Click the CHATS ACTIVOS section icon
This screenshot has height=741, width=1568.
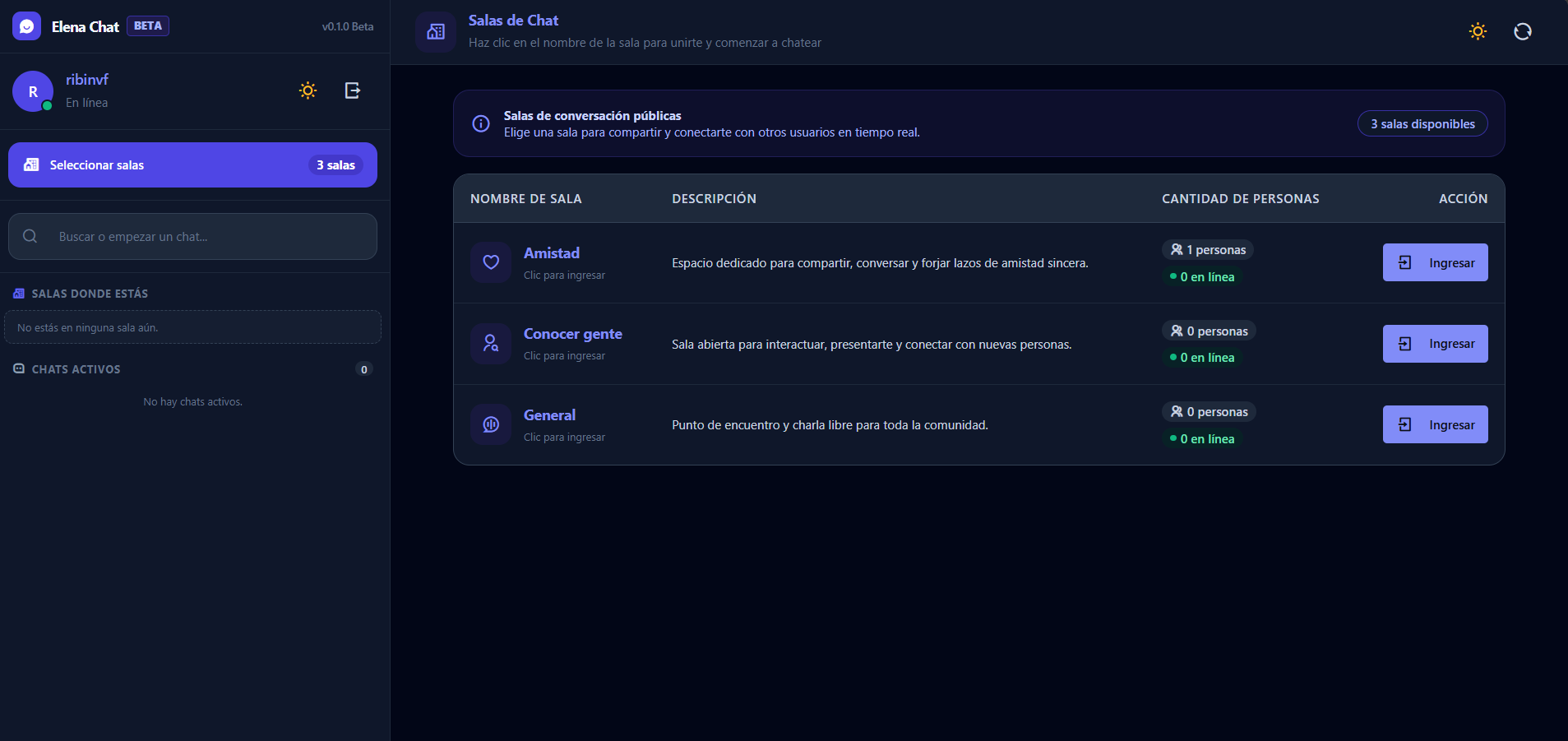(19, 368)
